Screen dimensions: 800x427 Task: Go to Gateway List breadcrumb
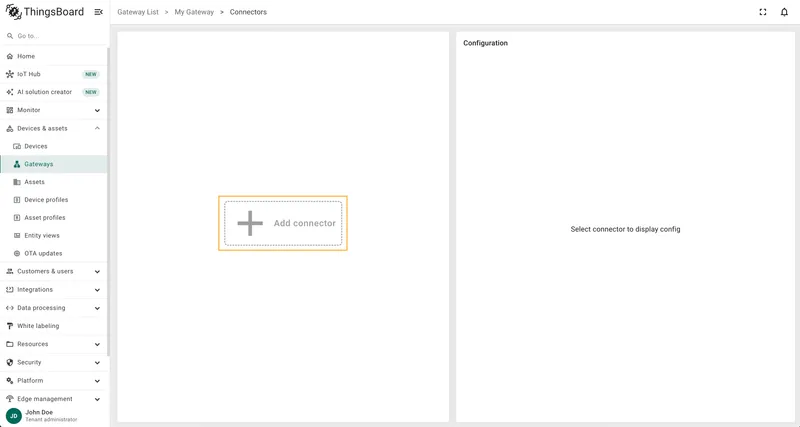coord(138,12)
